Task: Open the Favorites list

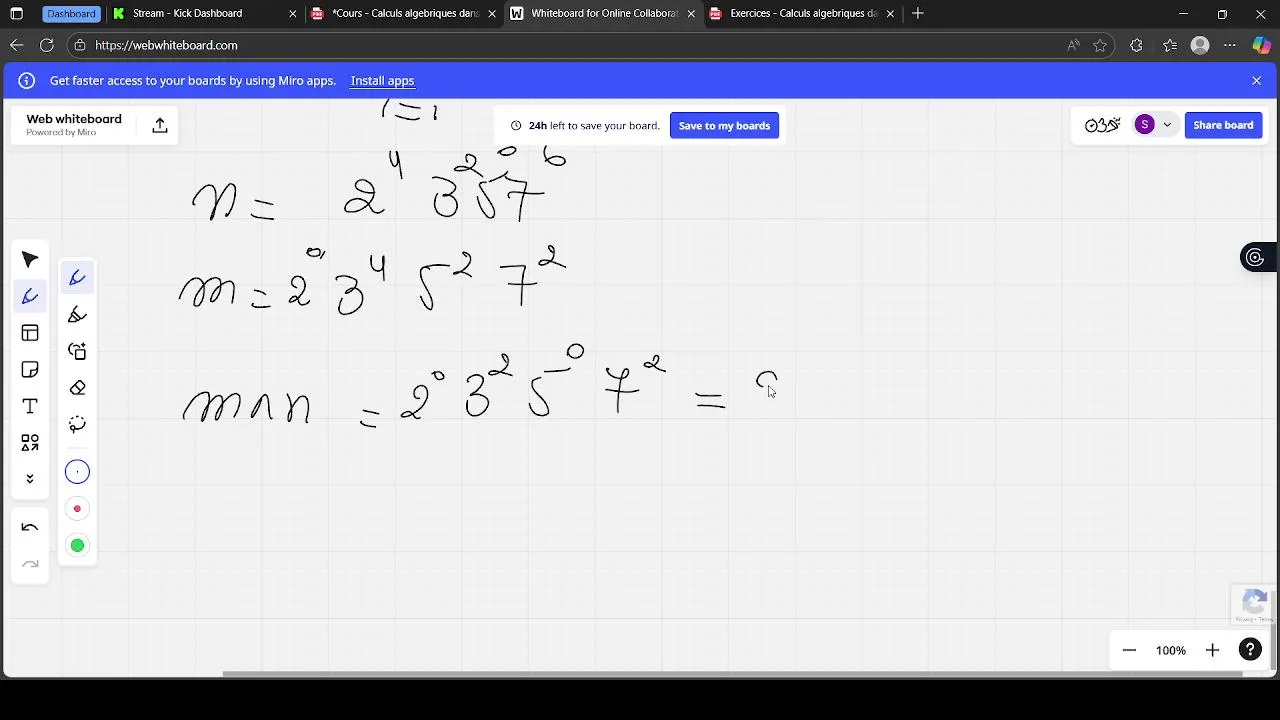Action: pos(1170,45)
